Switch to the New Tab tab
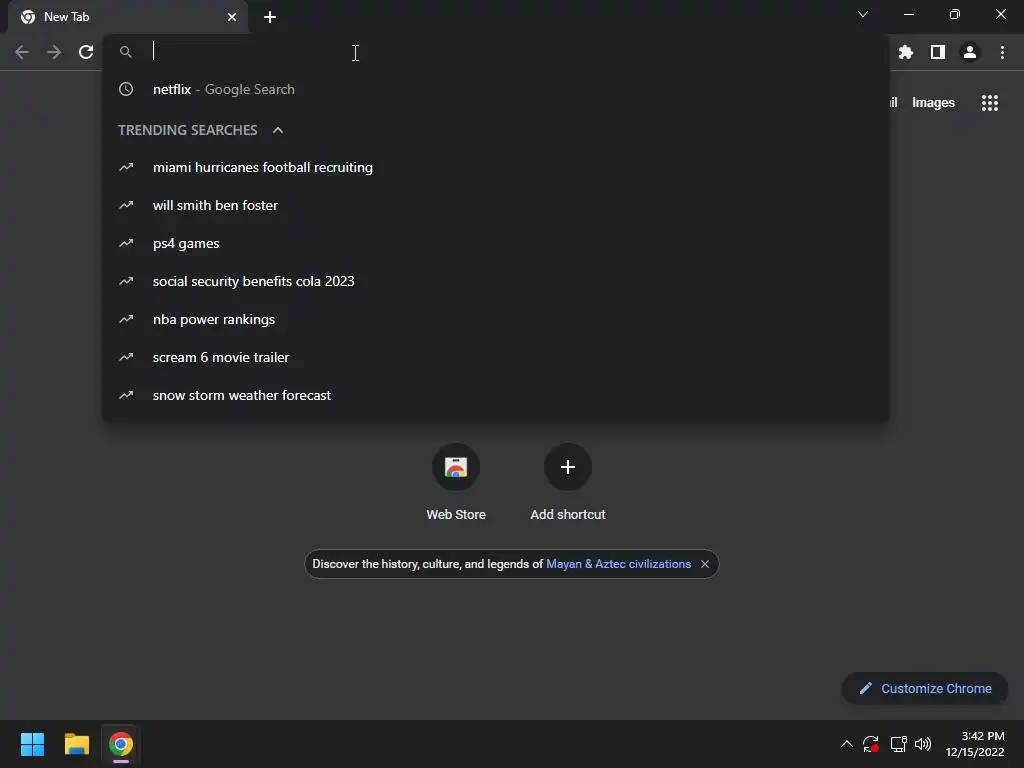 [x=128, y=17]
